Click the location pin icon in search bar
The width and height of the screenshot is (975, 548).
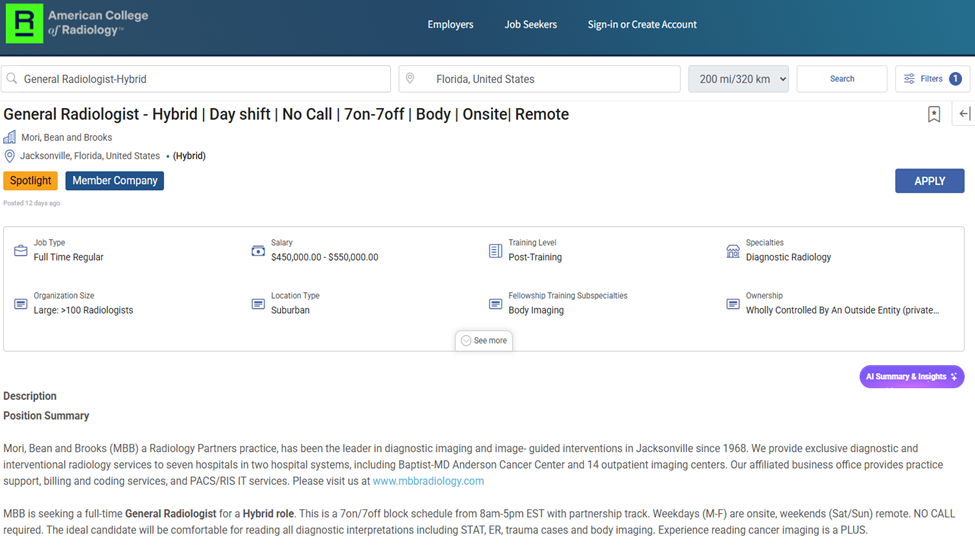[410, 79]
